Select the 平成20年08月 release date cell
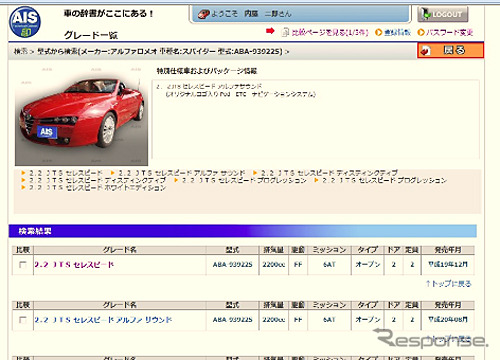 pos(448,320)
